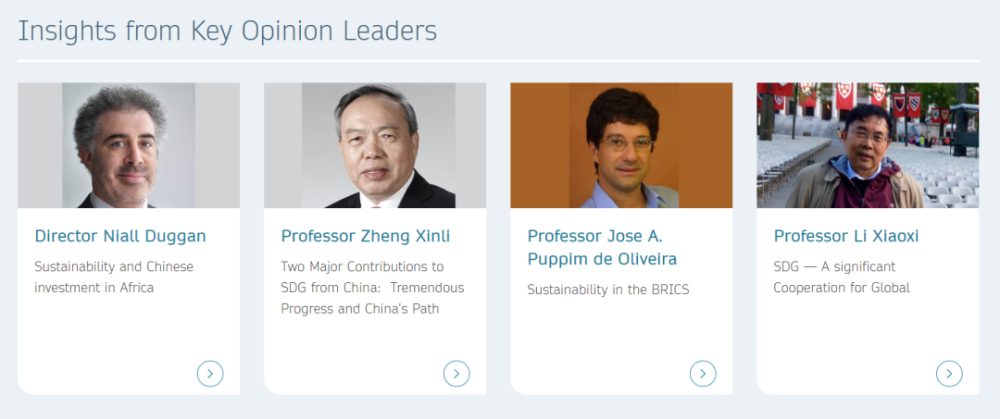The width and height of the screenshot is (1000, 419).
Task: Open 'Two Major Contributions to SDG from China'
Action: pos(372,287)
